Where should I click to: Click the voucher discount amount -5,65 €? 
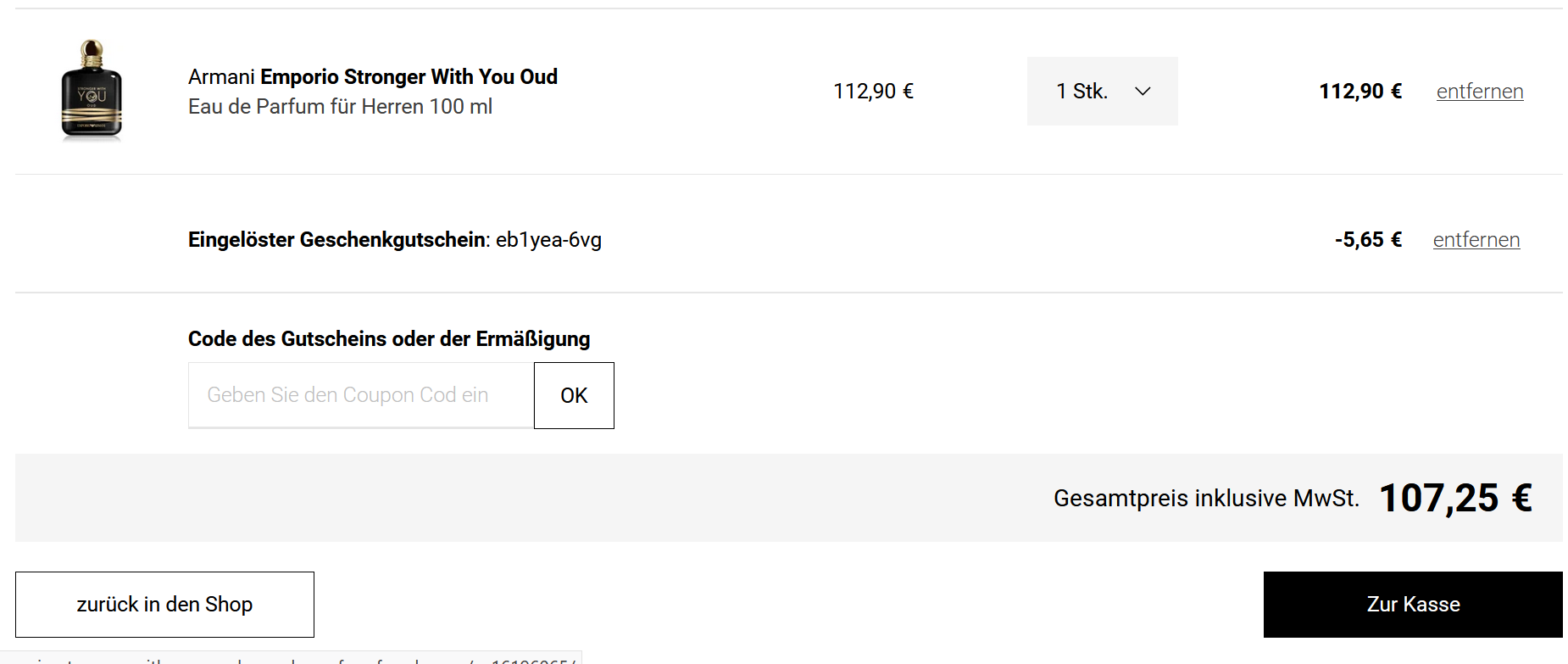(x=1367, y=240)
